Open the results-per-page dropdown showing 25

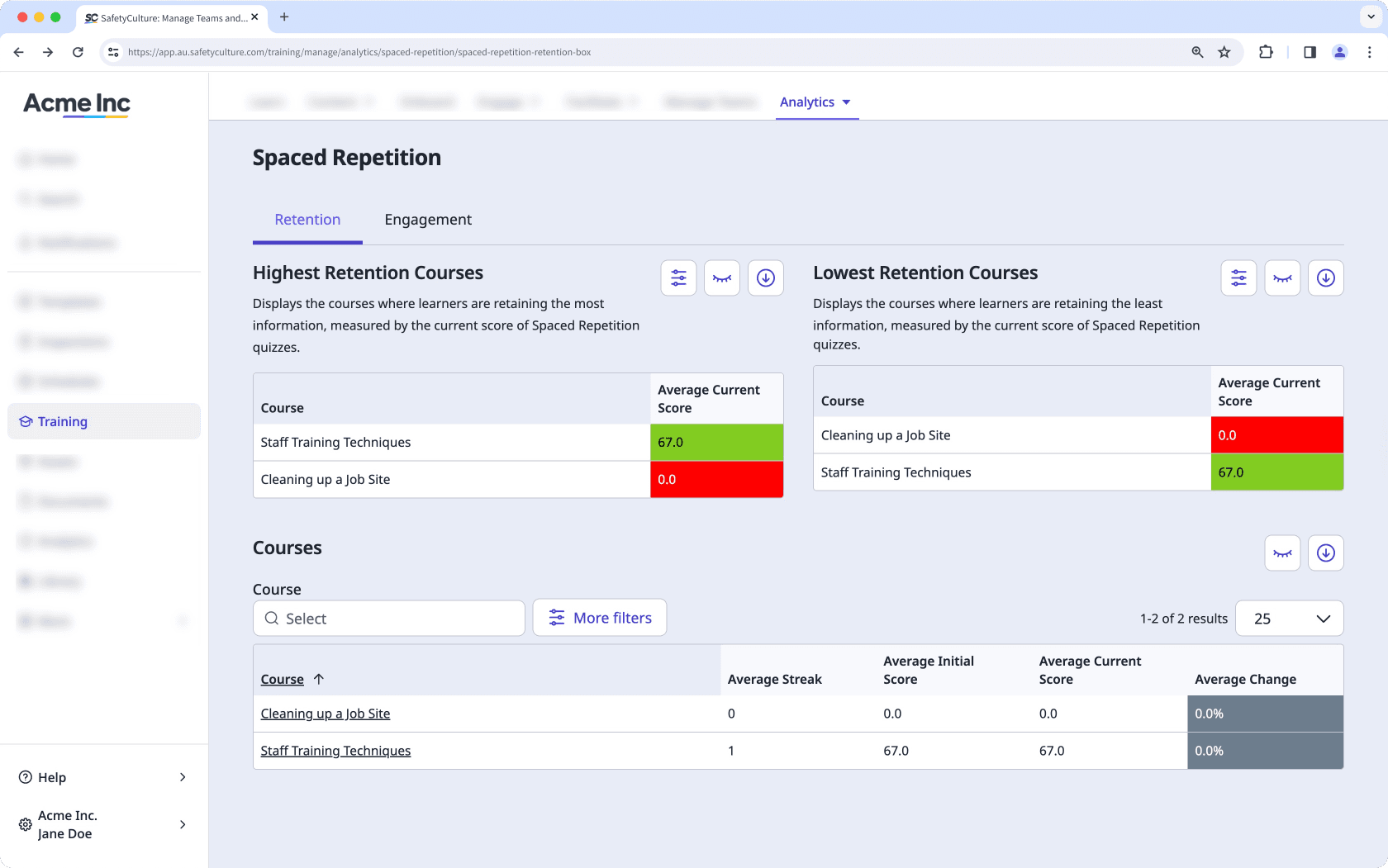(x=1289, y=618)
